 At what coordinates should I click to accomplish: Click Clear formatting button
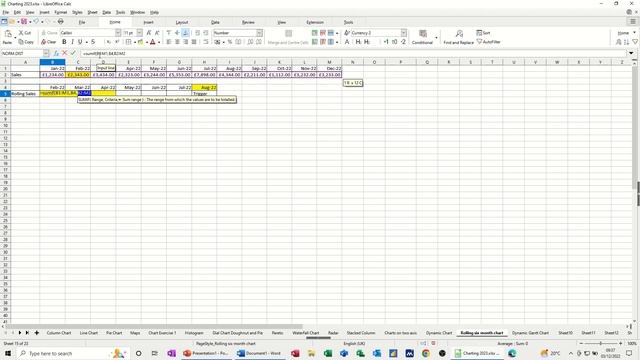click(49, 42)
